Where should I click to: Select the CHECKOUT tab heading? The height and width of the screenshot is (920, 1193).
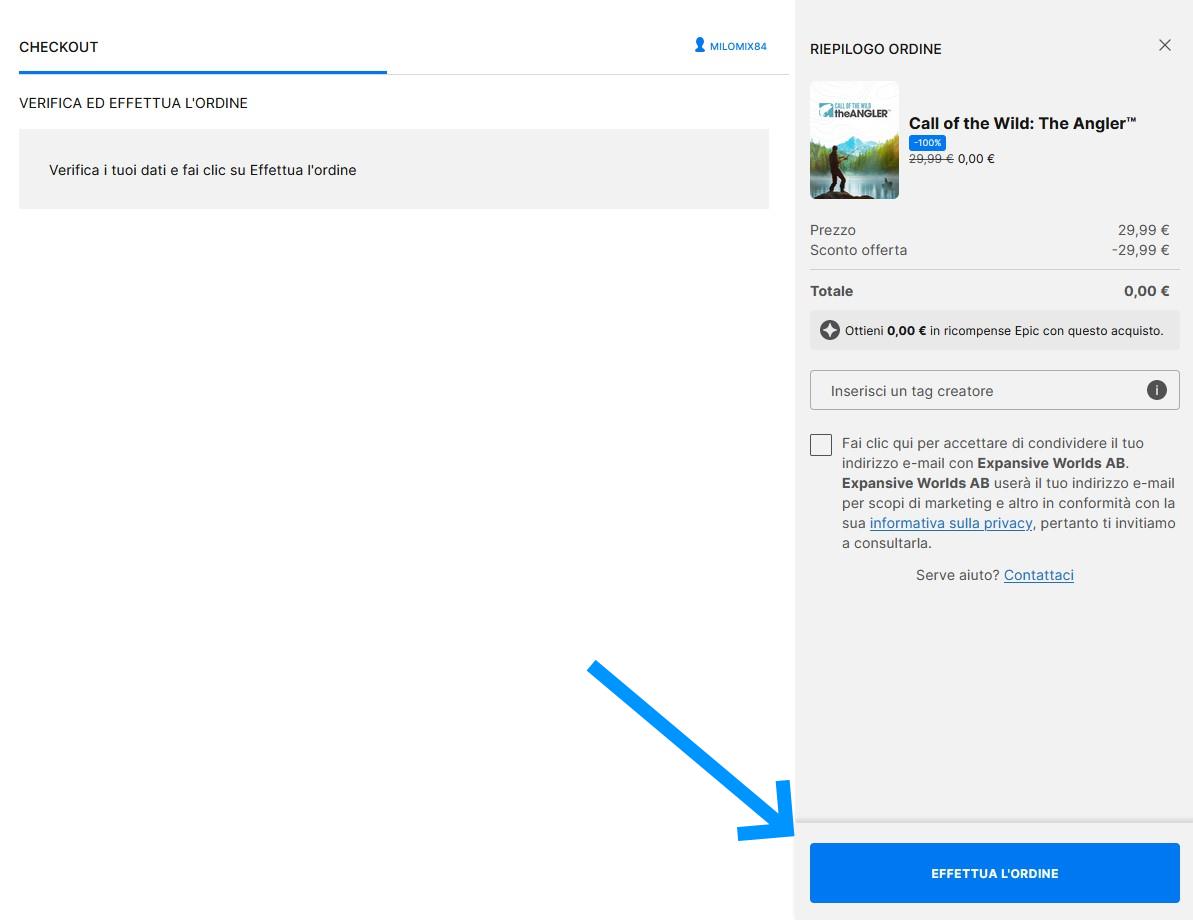59,47
